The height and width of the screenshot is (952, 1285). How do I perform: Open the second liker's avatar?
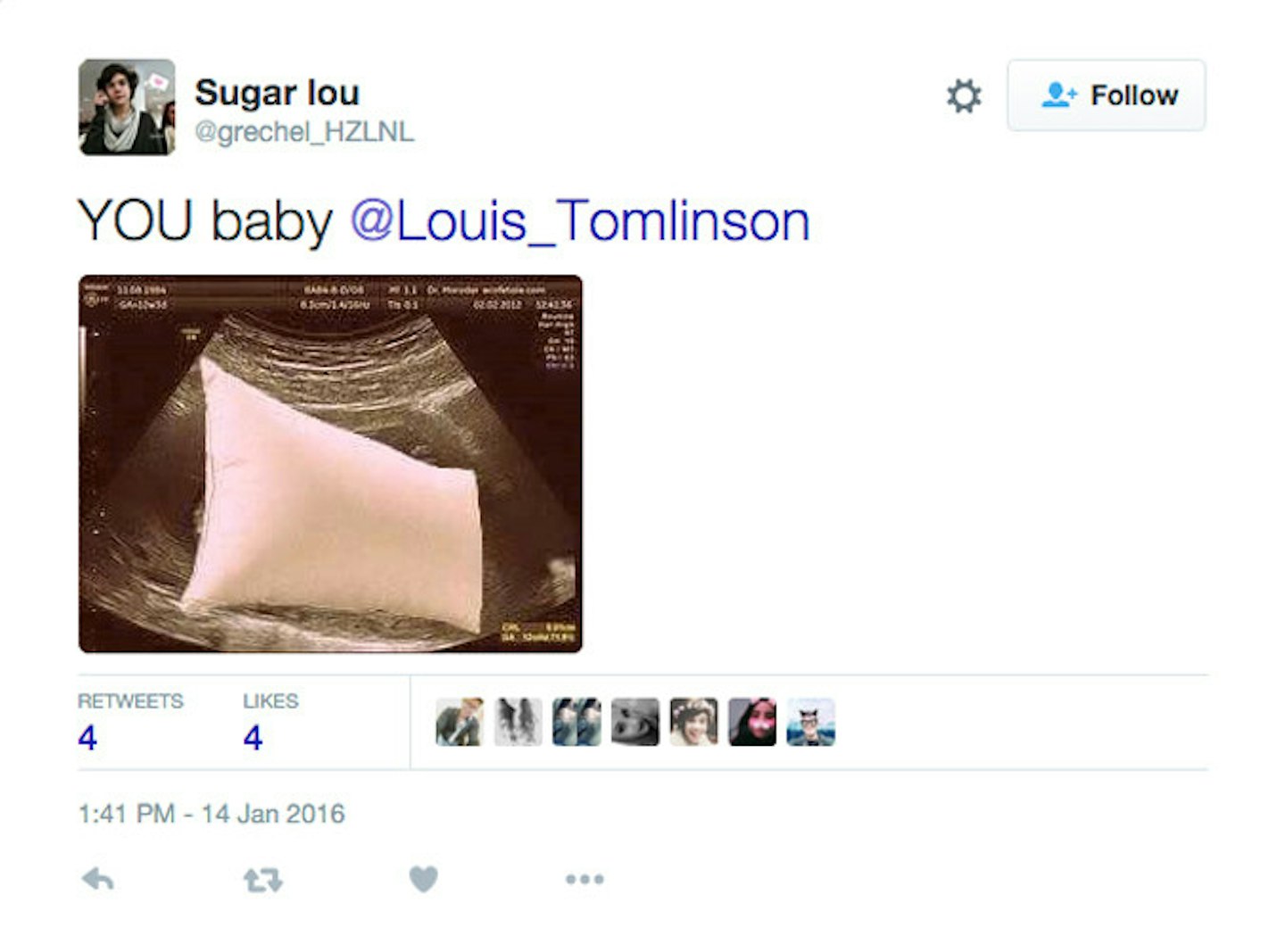[x=518, y=722]
